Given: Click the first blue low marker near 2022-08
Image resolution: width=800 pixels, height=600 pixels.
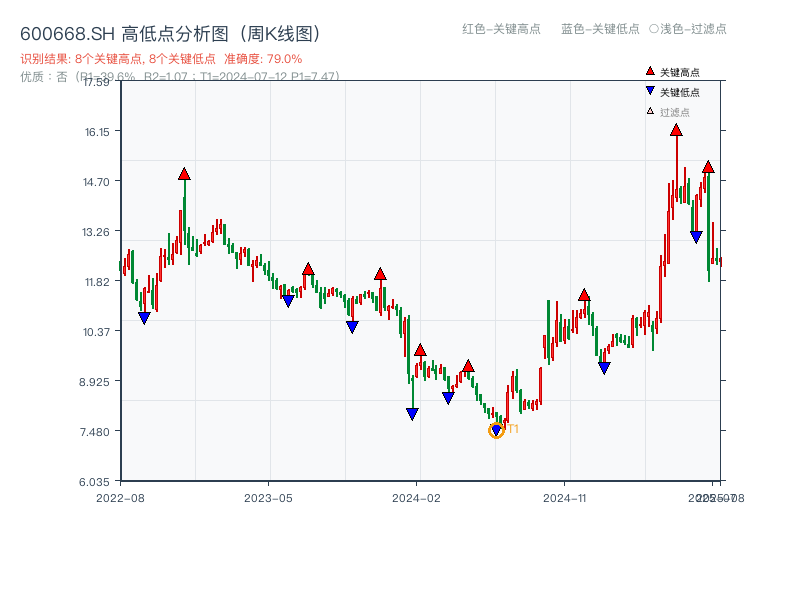Looking at the screenshot, I should (x=145, y=317).
